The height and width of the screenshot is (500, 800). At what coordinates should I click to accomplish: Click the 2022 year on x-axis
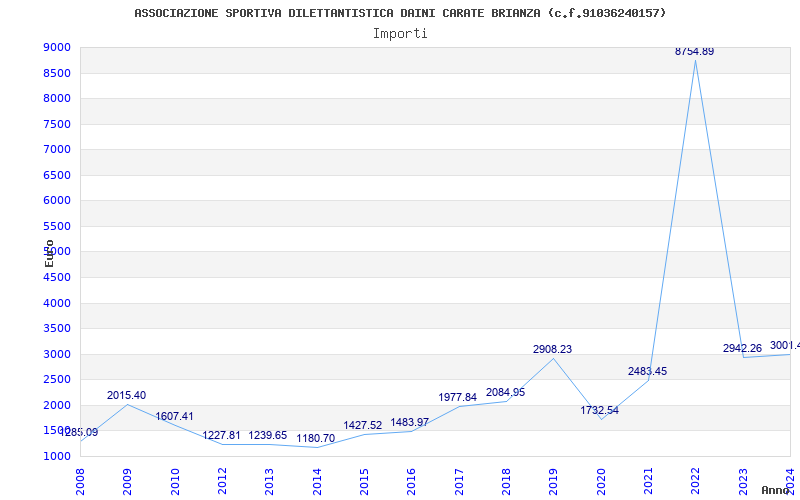696,479
